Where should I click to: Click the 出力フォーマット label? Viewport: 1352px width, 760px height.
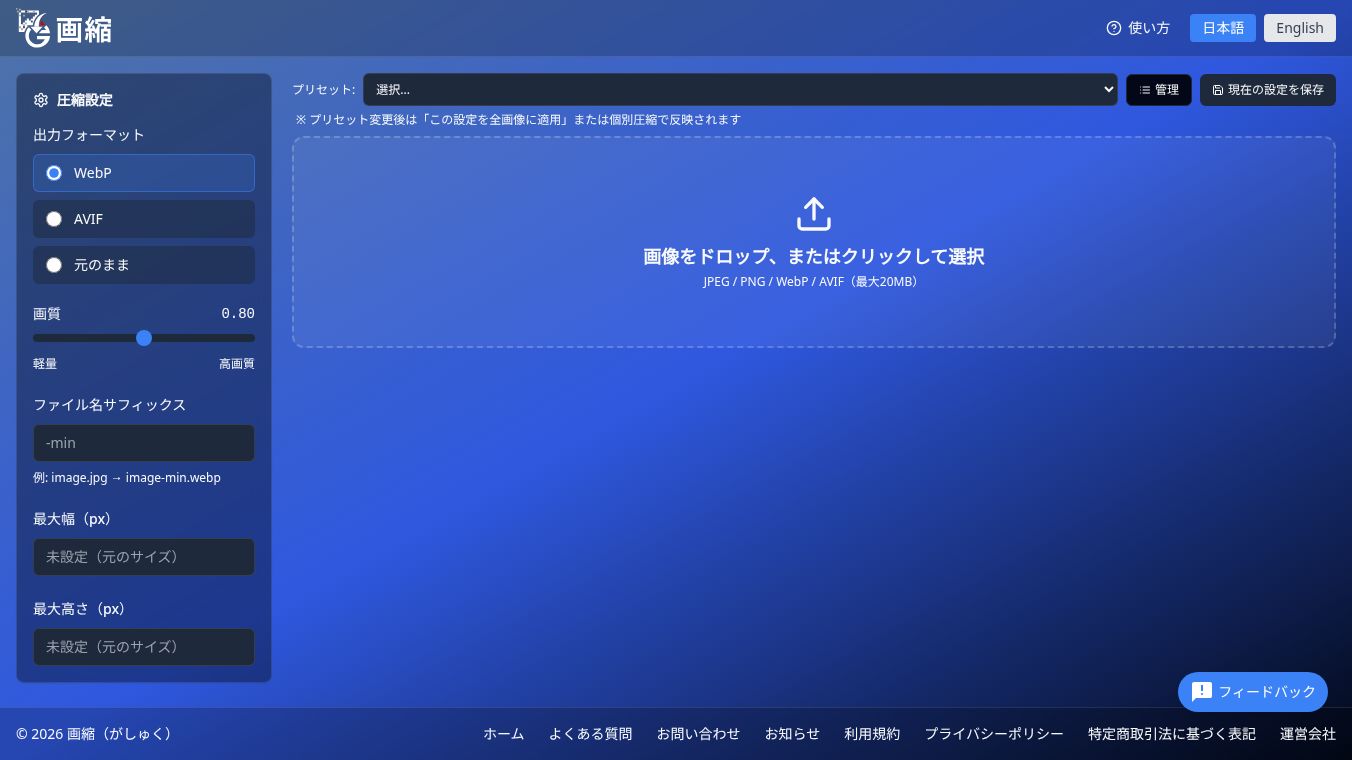(89, 135)
